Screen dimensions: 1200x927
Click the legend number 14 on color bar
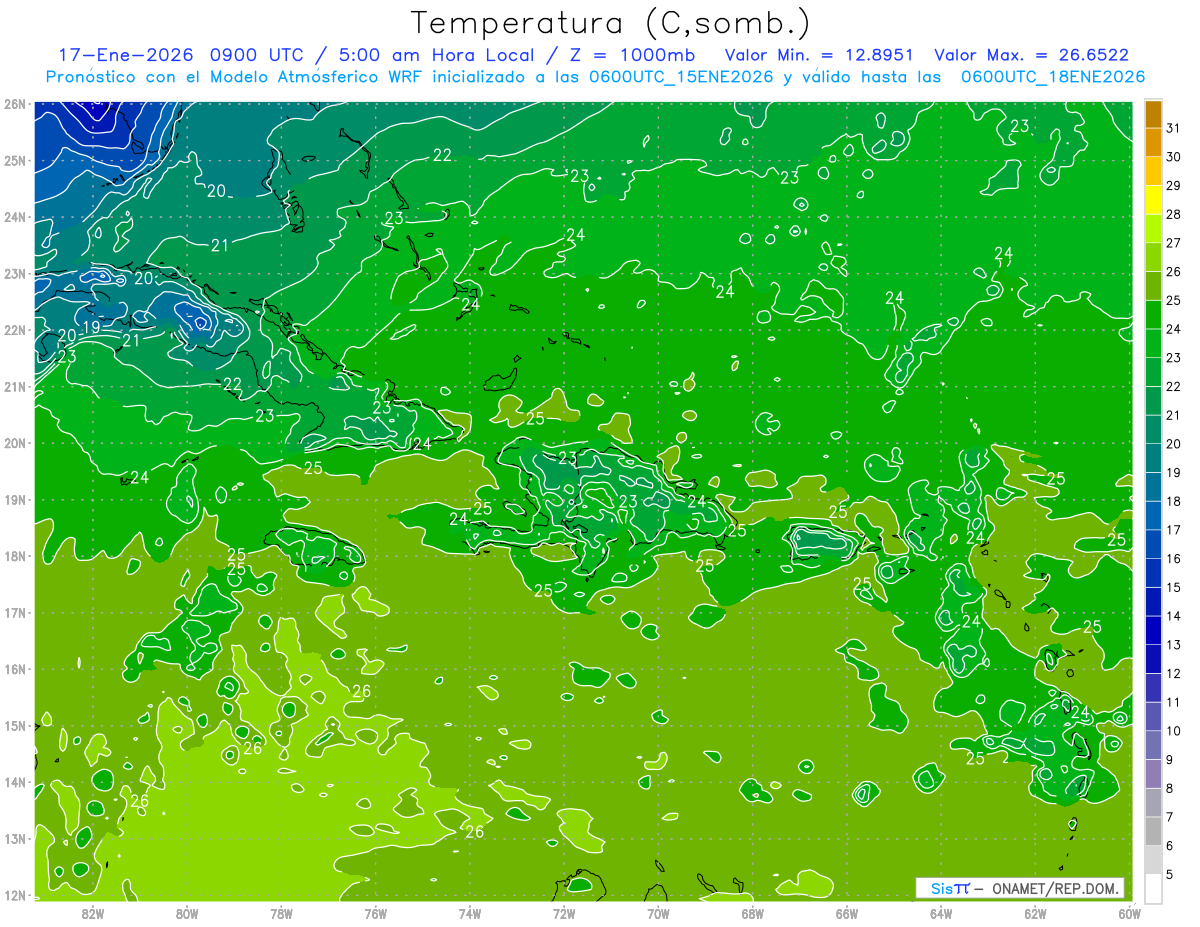pos(1174,616)
